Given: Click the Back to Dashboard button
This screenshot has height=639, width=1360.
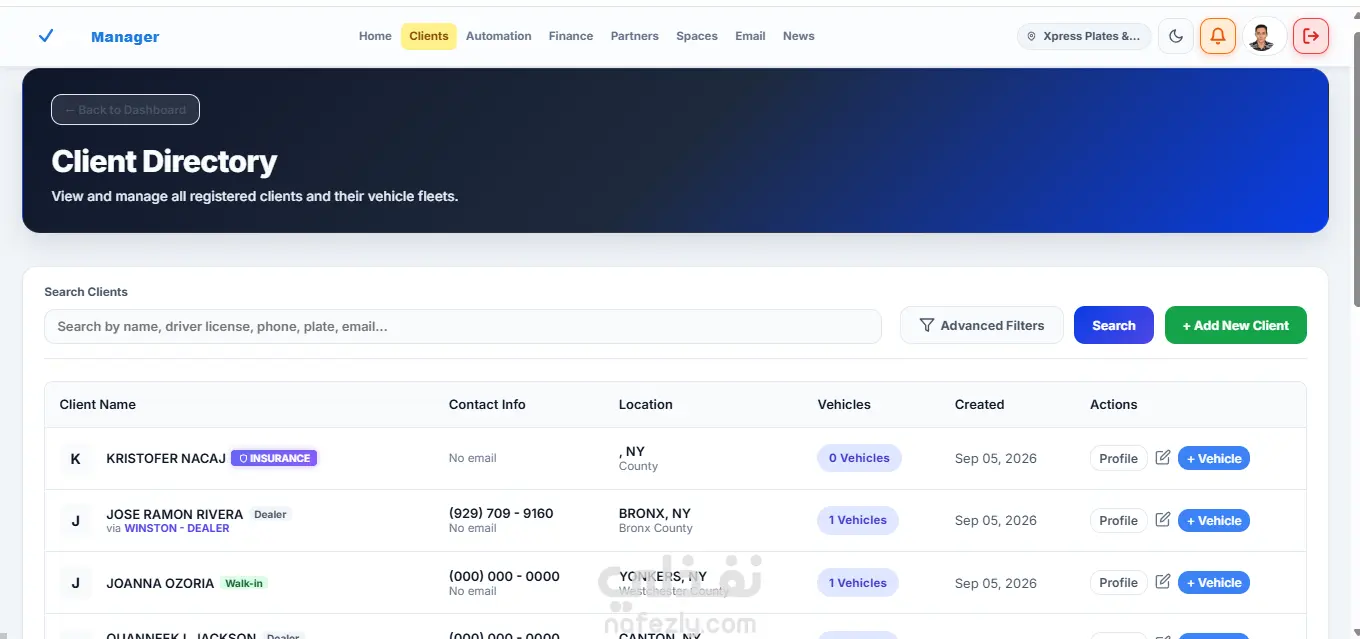Looking at the screenshot, I should coord(125,109).
